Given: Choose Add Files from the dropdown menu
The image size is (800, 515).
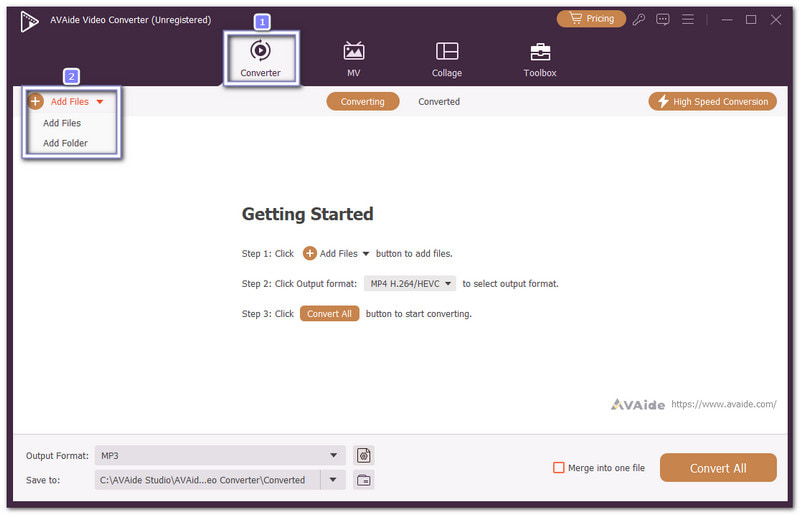Looking at the screenshot, I should [62, 123].
